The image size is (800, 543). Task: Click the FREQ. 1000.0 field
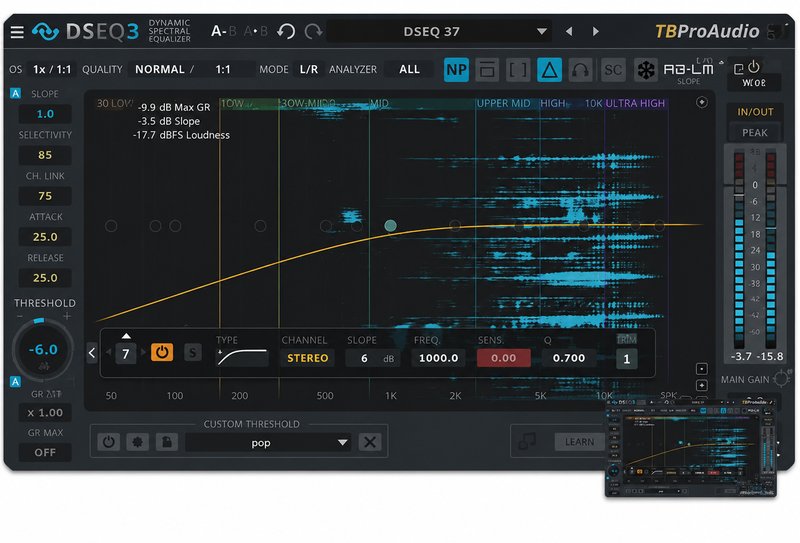[x=438, y=358]
